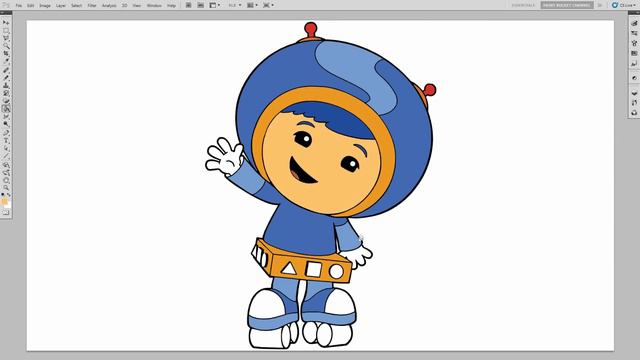The width and height of the screenshot is (640, 360).
Task: Click the Launch Bridge icon
Action: click(188, 5)
